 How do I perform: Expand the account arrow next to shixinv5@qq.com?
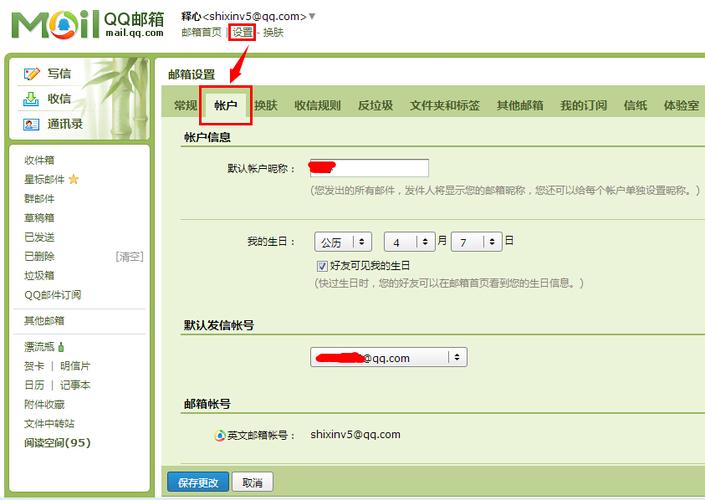(312, 17)
